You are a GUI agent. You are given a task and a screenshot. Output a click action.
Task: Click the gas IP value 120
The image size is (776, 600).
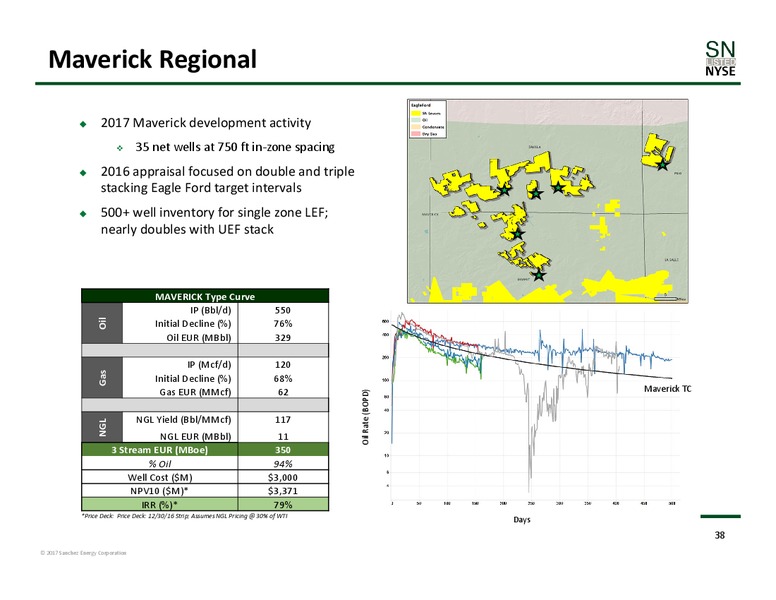tap(283, 365)
